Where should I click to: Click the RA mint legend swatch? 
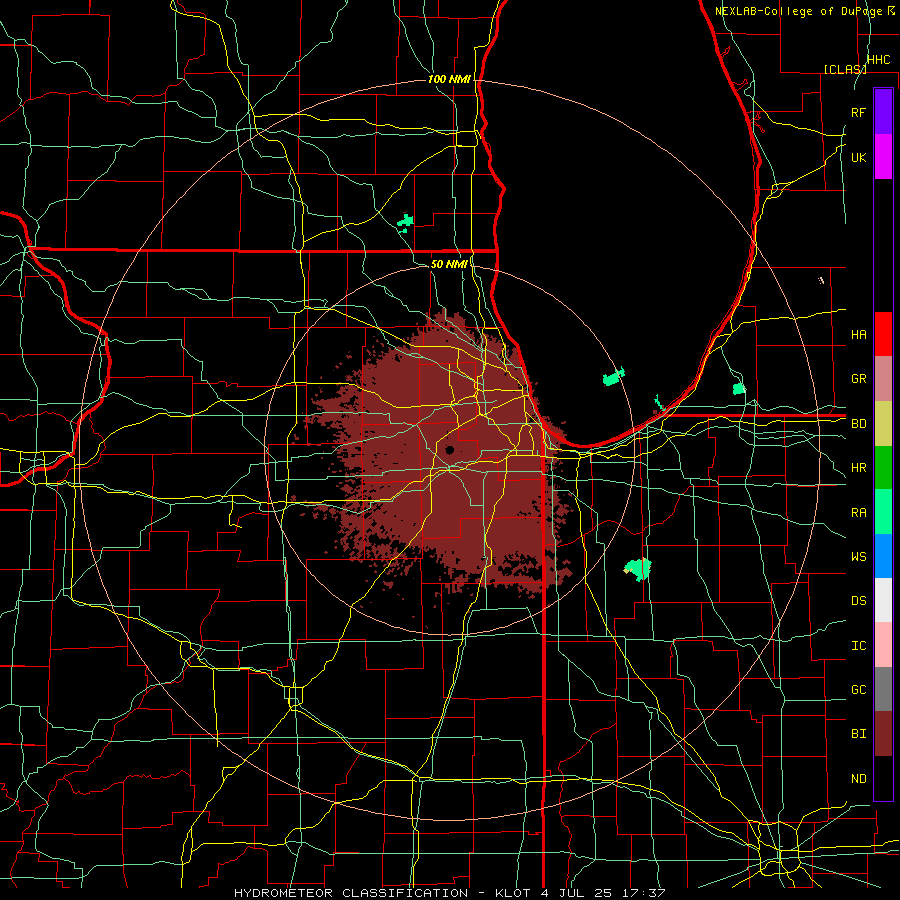883,512
